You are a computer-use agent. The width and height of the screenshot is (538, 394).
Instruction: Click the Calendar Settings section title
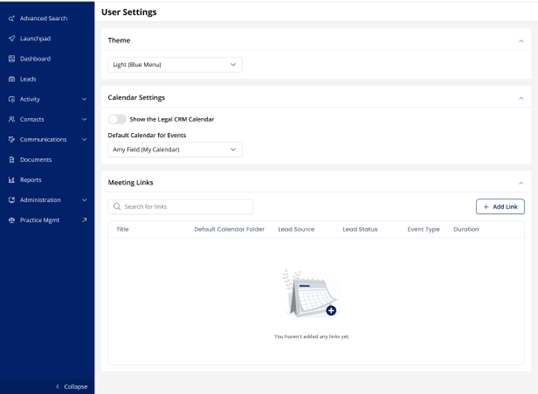coord(136,98)
